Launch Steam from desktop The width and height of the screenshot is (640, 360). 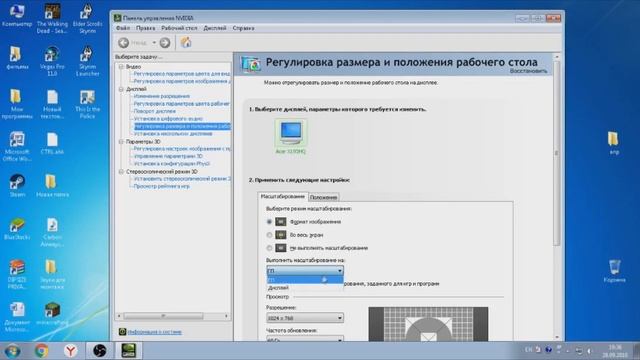click(17, 186)
